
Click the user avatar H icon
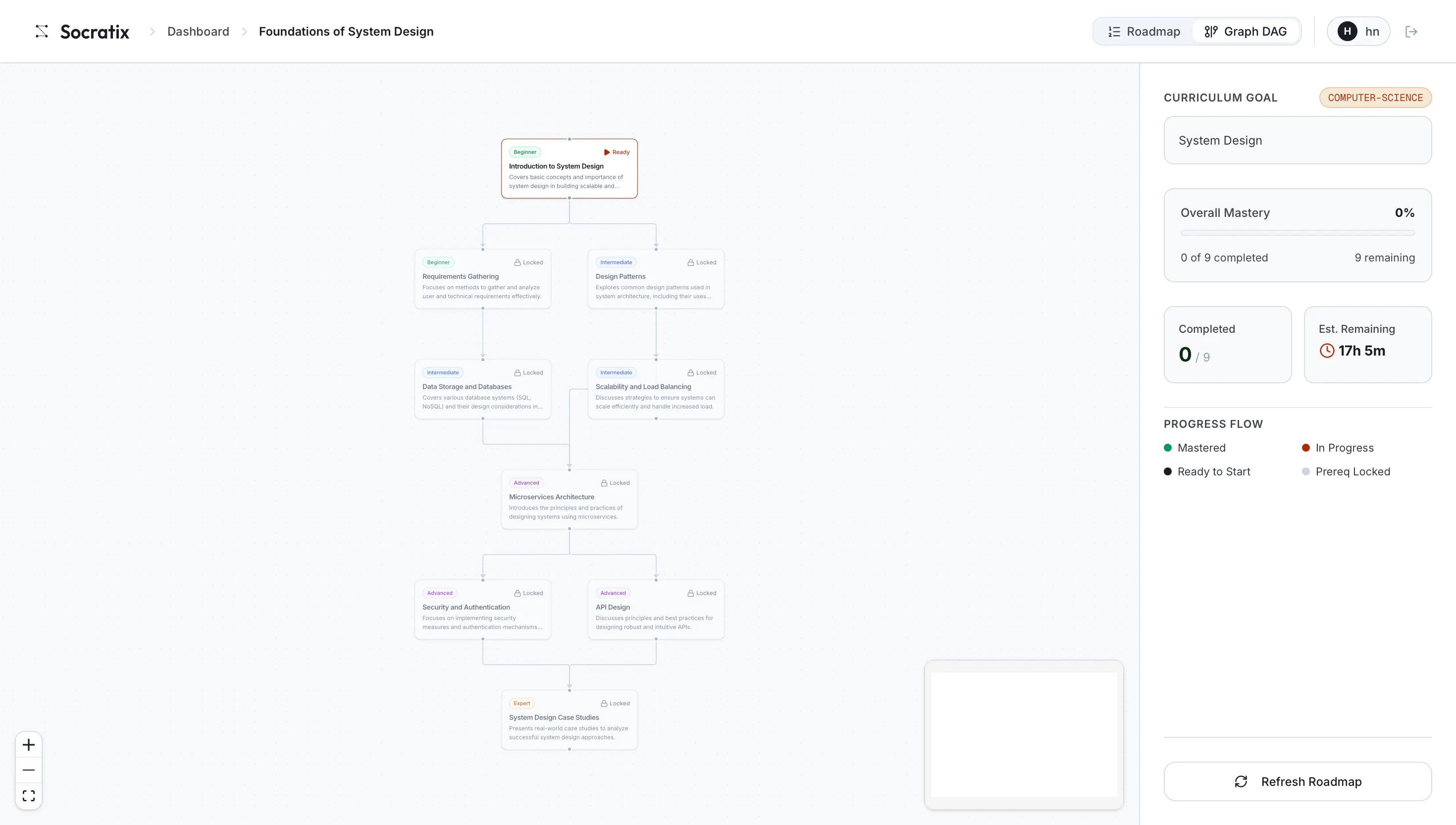[x=1347, y=31]
